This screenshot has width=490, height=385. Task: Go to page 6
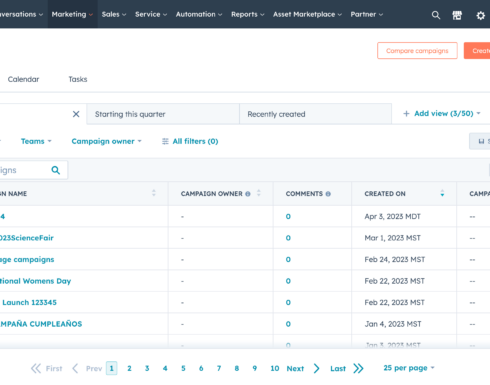tap(201, 368)
